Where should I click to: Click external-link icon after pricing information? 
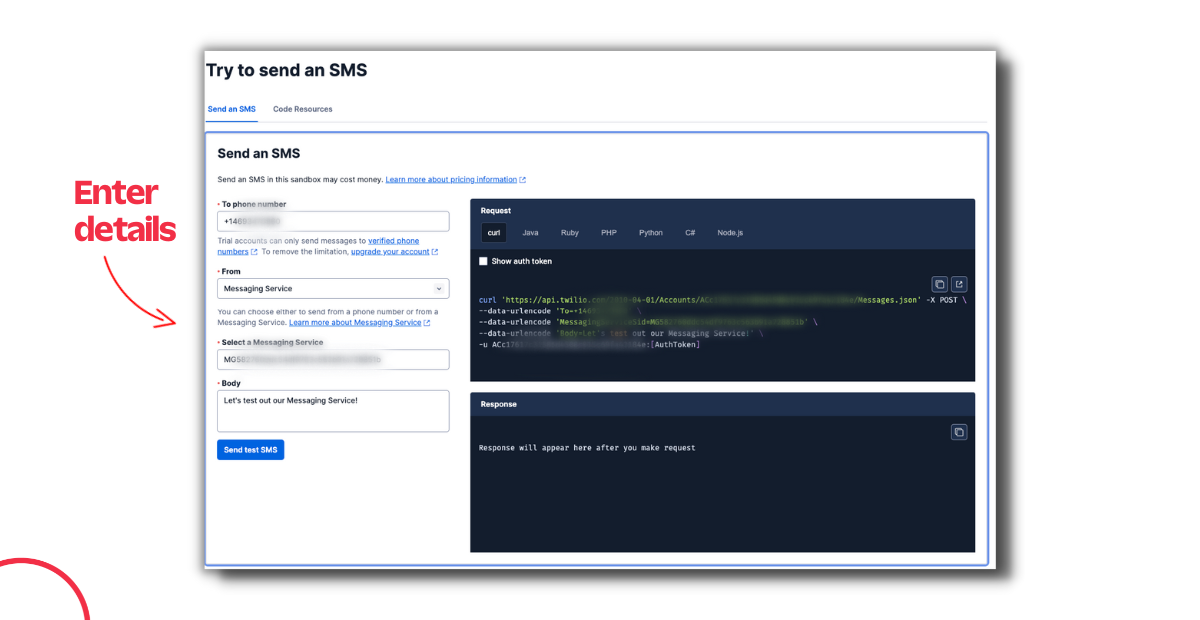pyautogui.click(x=523, y=180)
